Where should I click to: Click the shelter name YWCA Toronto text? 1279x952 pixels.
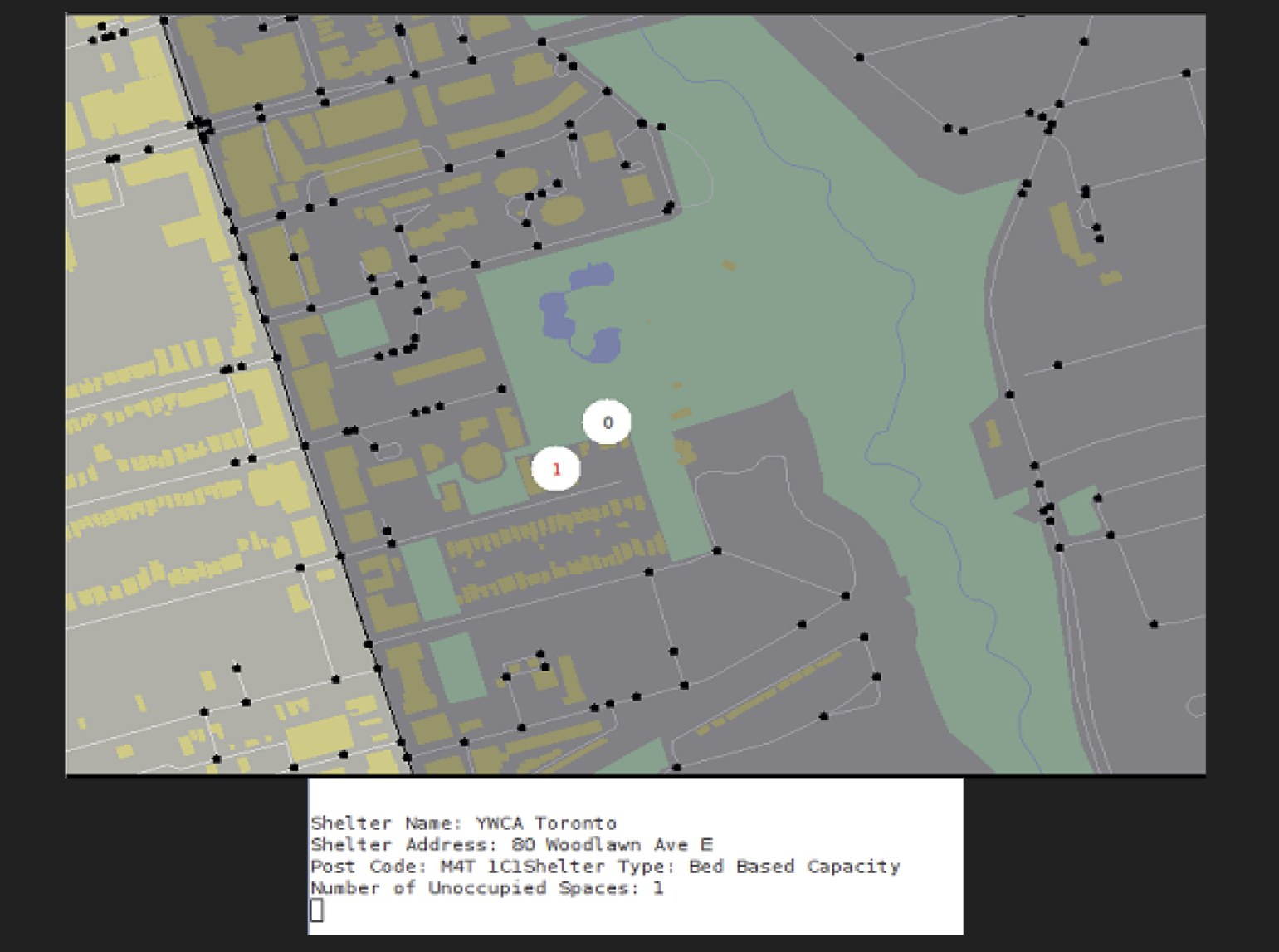click(545, 823)
